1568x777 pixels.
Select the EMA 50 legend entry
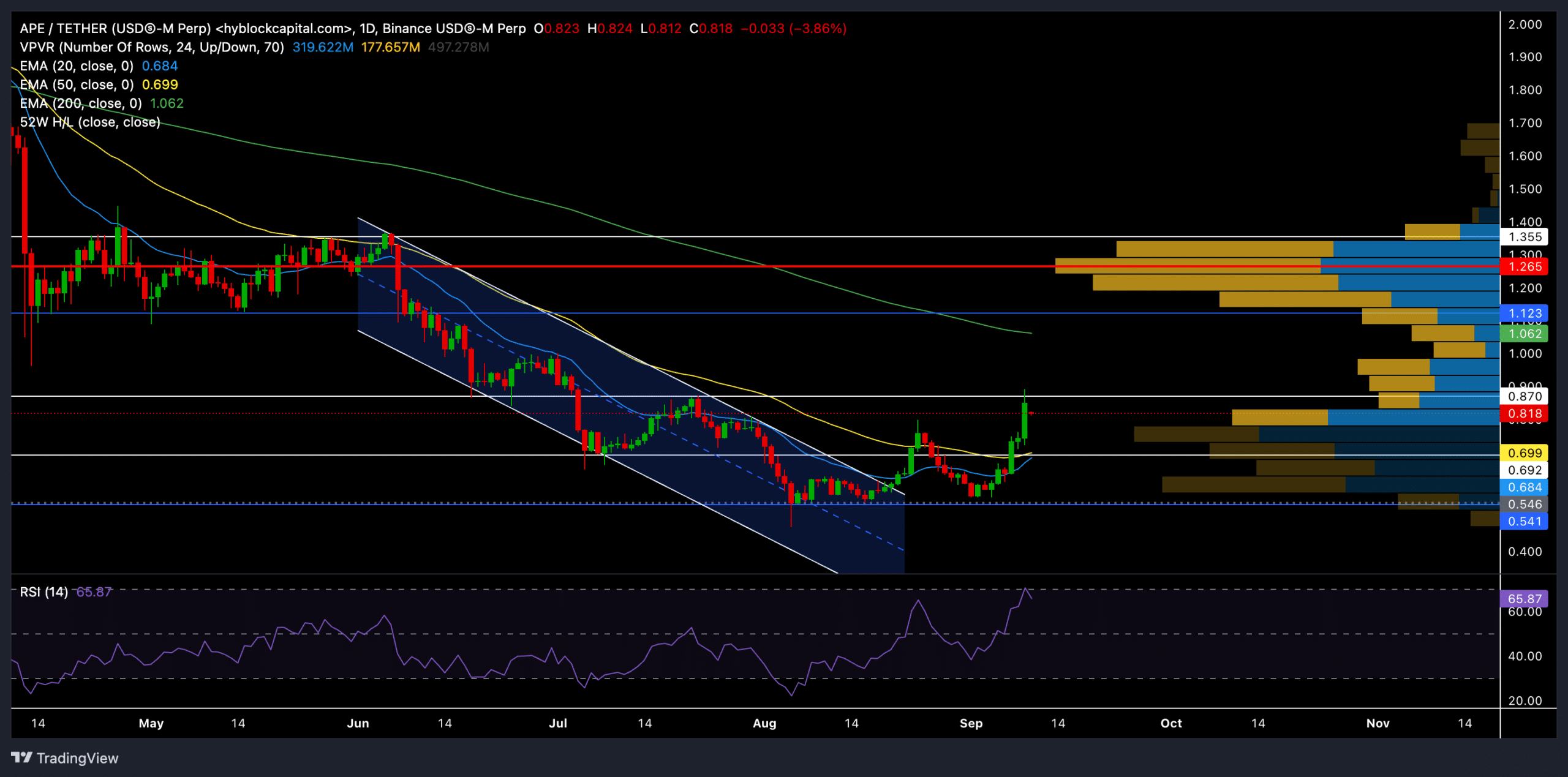click(77, 84)
